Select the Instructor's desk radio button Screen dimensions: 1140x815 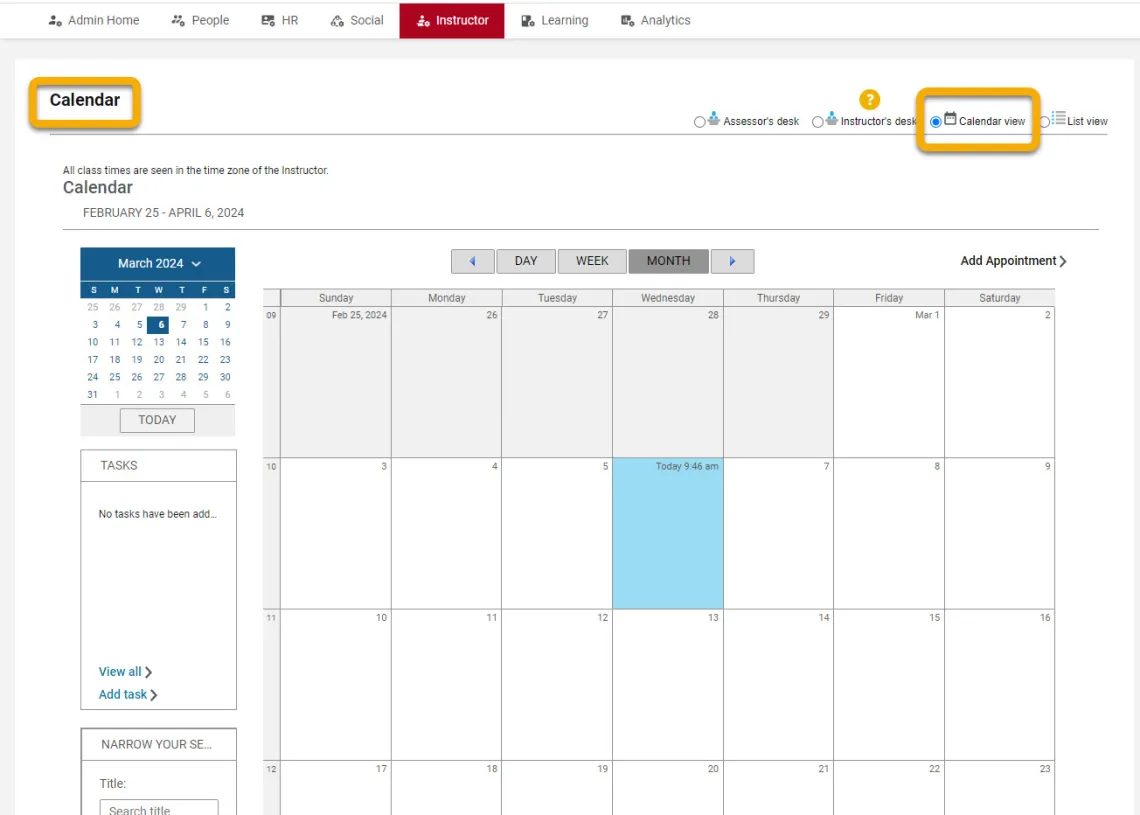click(817, 122)
